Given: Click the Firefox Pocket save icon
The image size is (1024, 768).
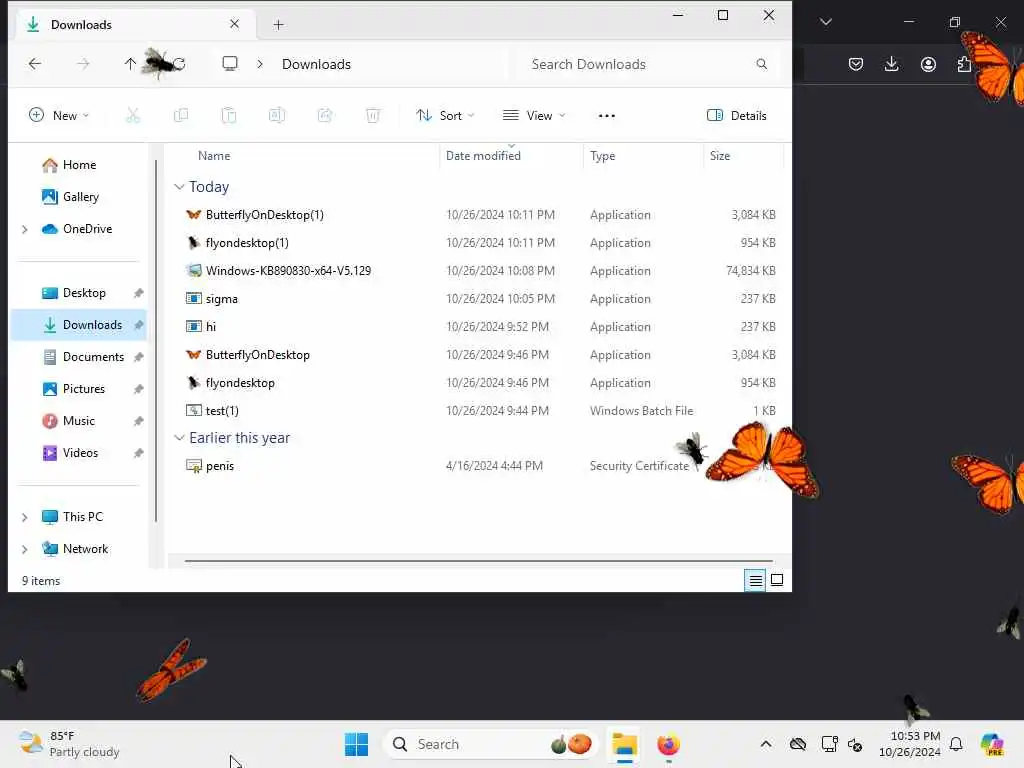Looking at the screenshot, I should 856,64.
